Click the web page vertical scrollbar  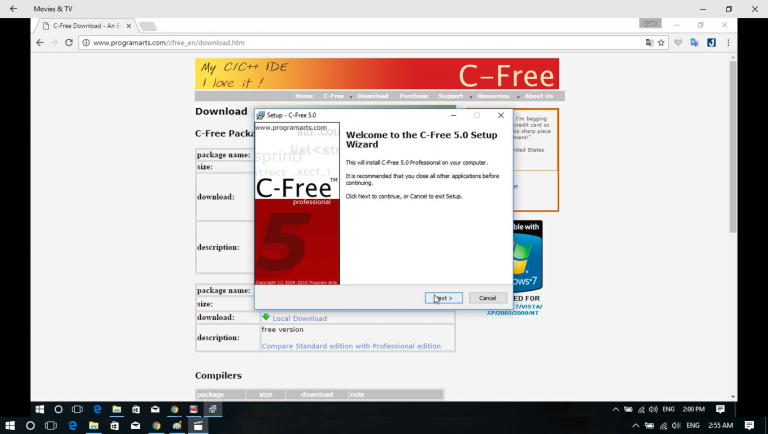coord(733,146)
